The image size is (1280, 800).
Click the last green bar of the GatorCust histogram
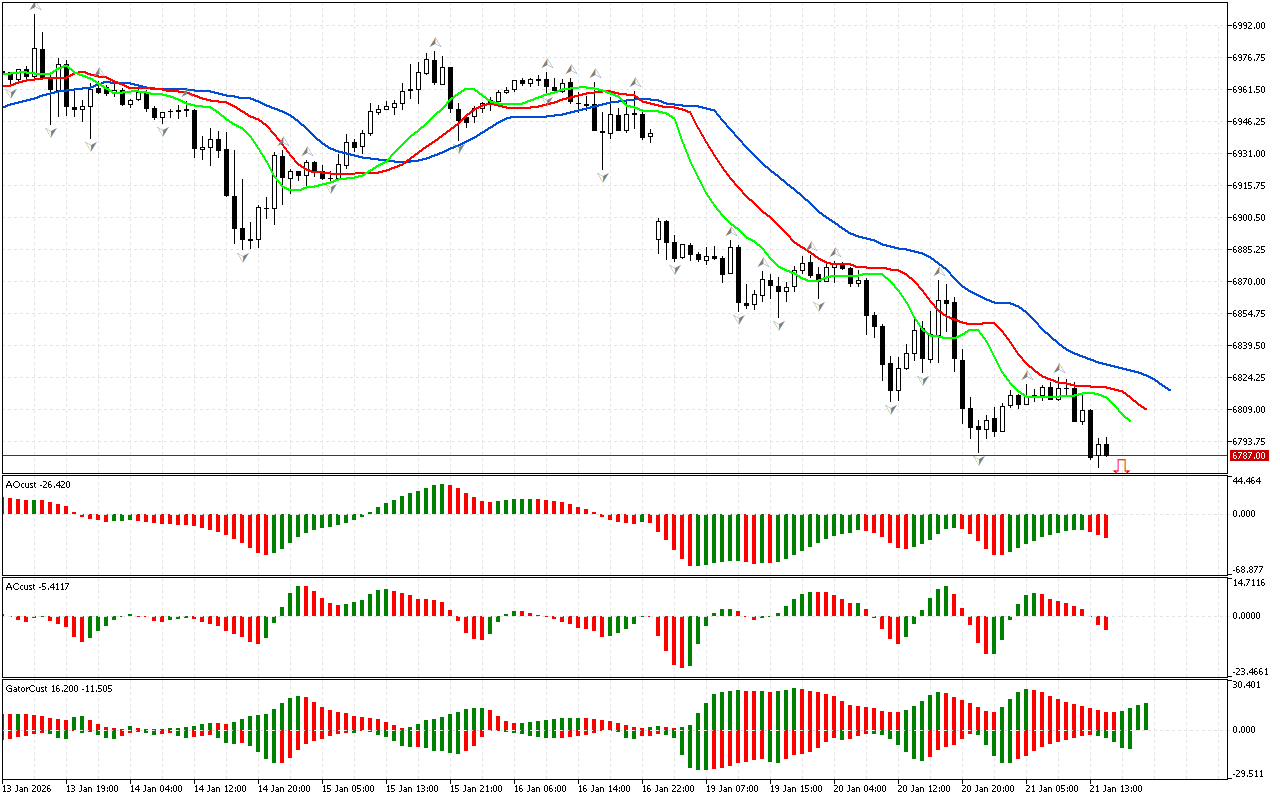pyautogui.click(x=1145, y=716)
